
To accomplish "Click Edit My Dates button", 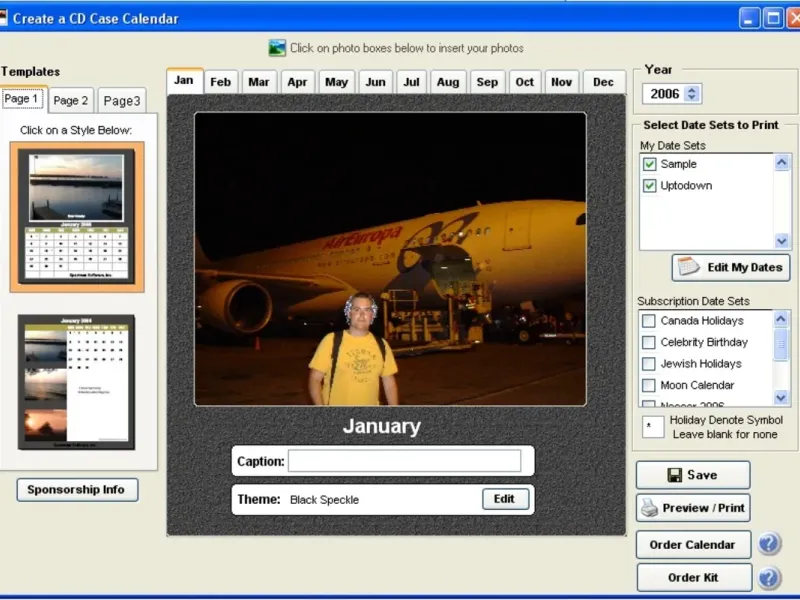I will click(731, 267).
